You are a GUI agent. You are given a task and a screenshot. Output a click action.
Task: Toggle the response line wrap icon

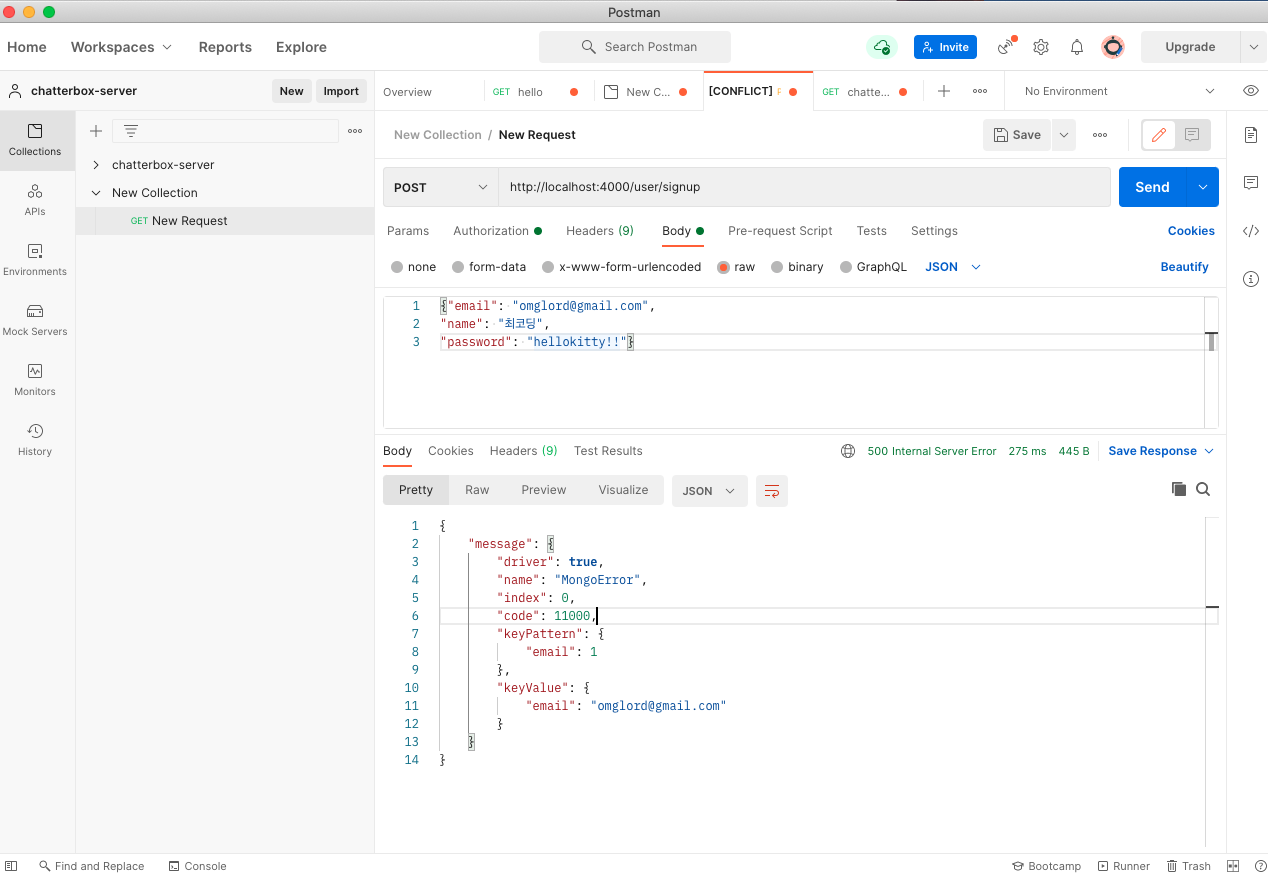click(772, 491)
